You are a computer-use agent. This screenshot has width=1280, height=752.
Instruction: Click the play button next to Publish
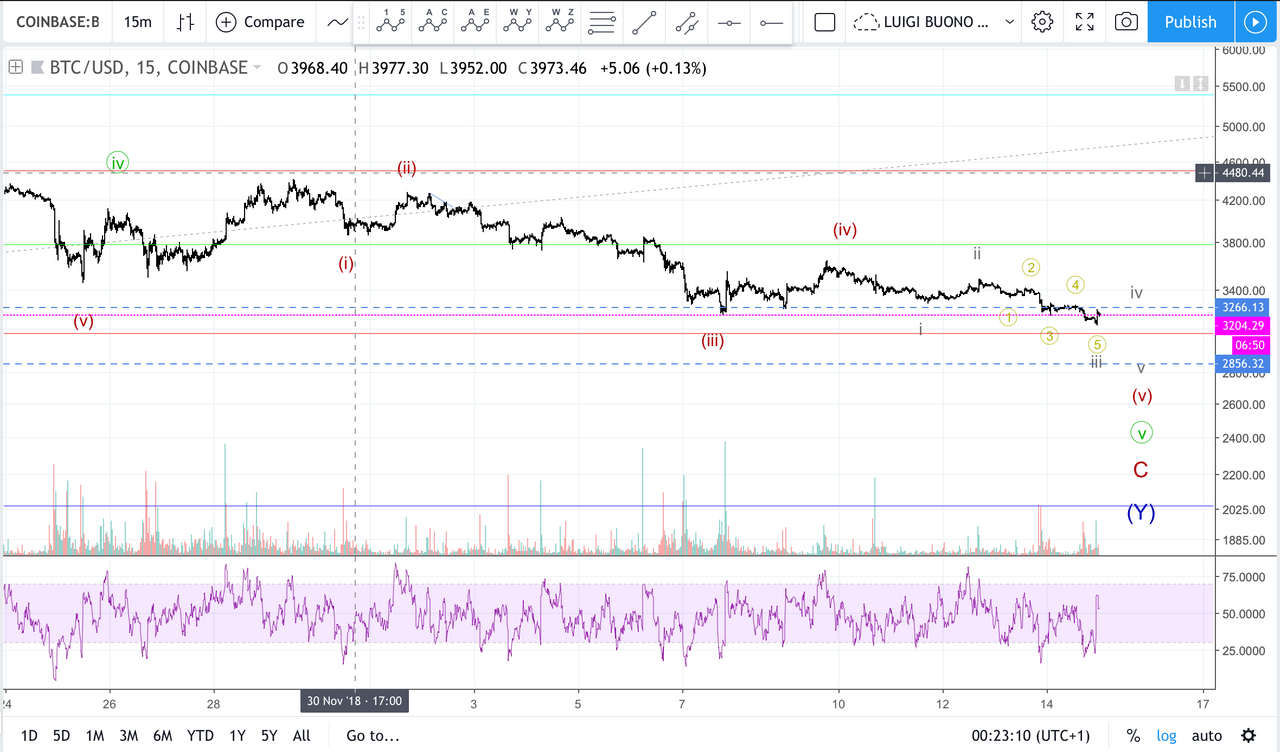[1254, 22]
